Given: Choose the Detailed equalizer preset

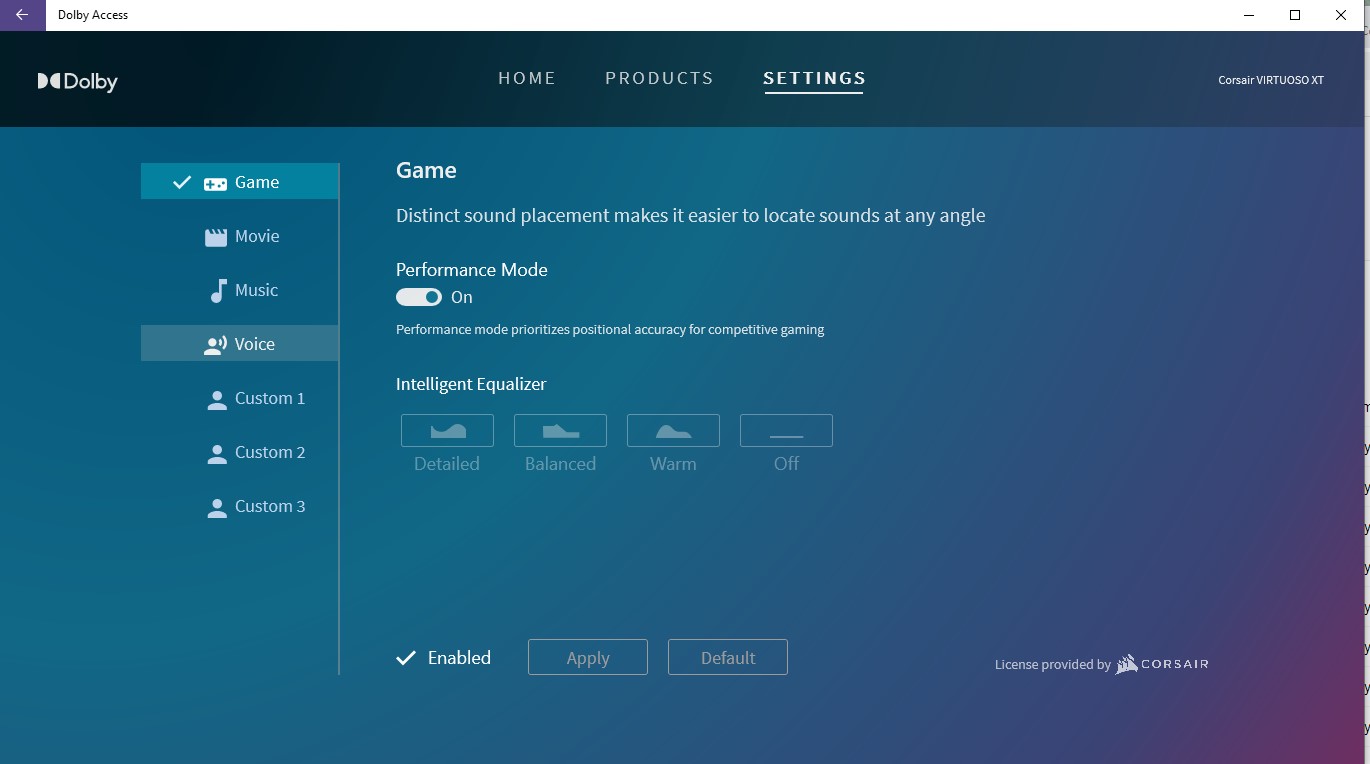Looking at the screenshot, I should click(x=447, y=430).
